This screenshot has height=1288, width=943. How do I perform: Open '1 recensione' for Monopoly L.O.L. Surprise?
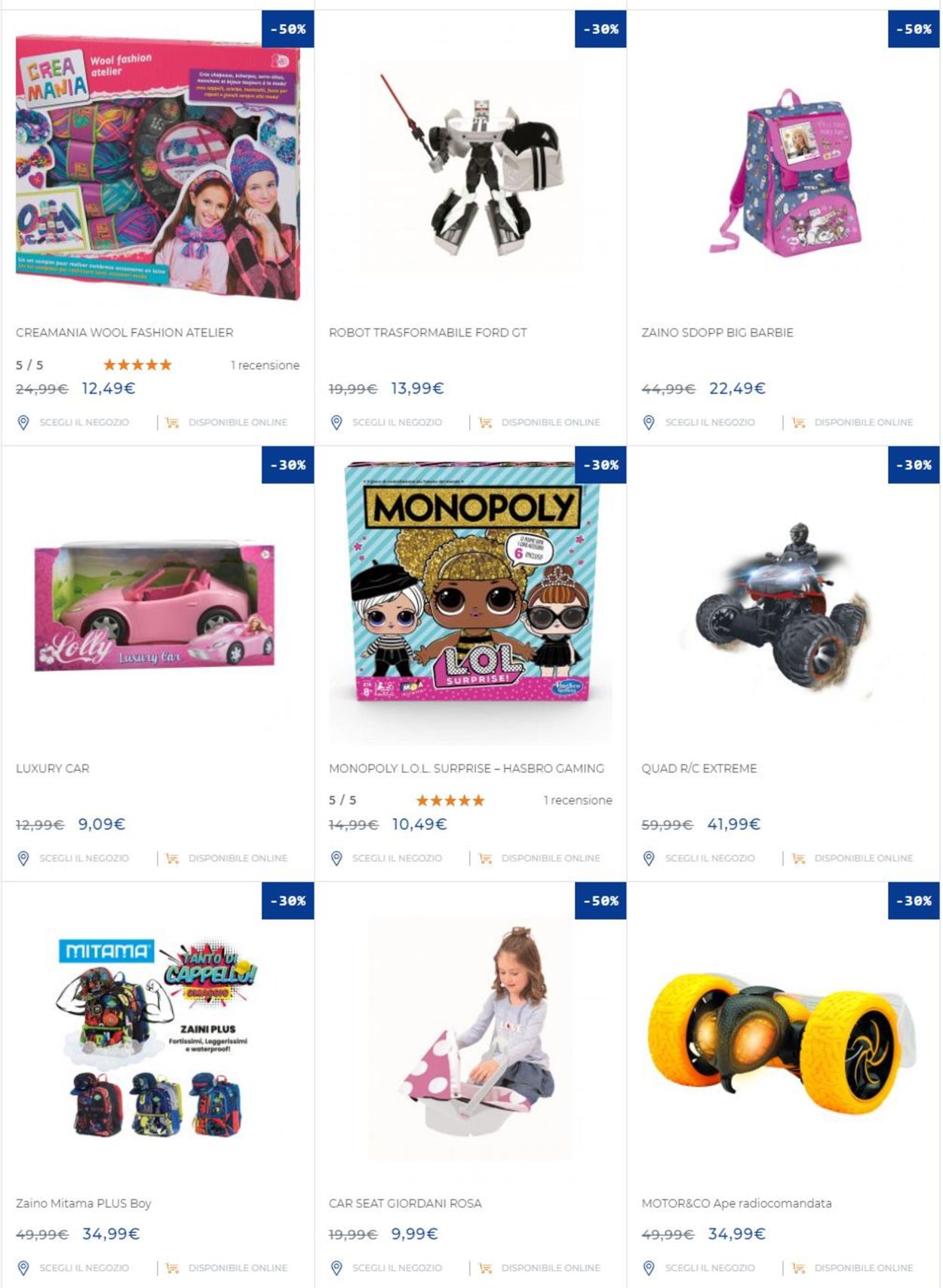click(578, 800)
